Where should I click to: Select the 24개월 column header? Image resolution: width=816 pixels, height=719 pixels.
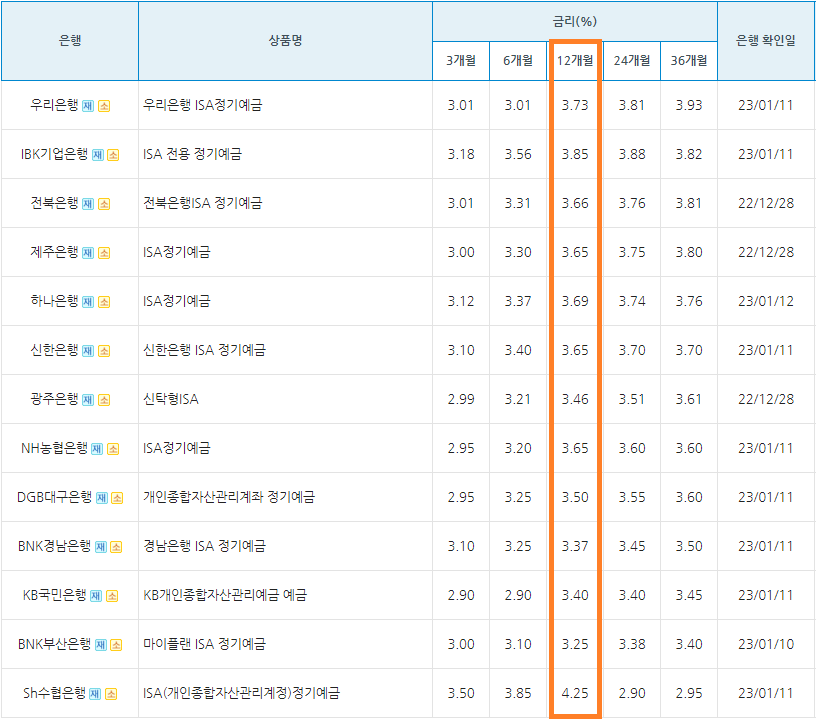(x=632, y=61)
